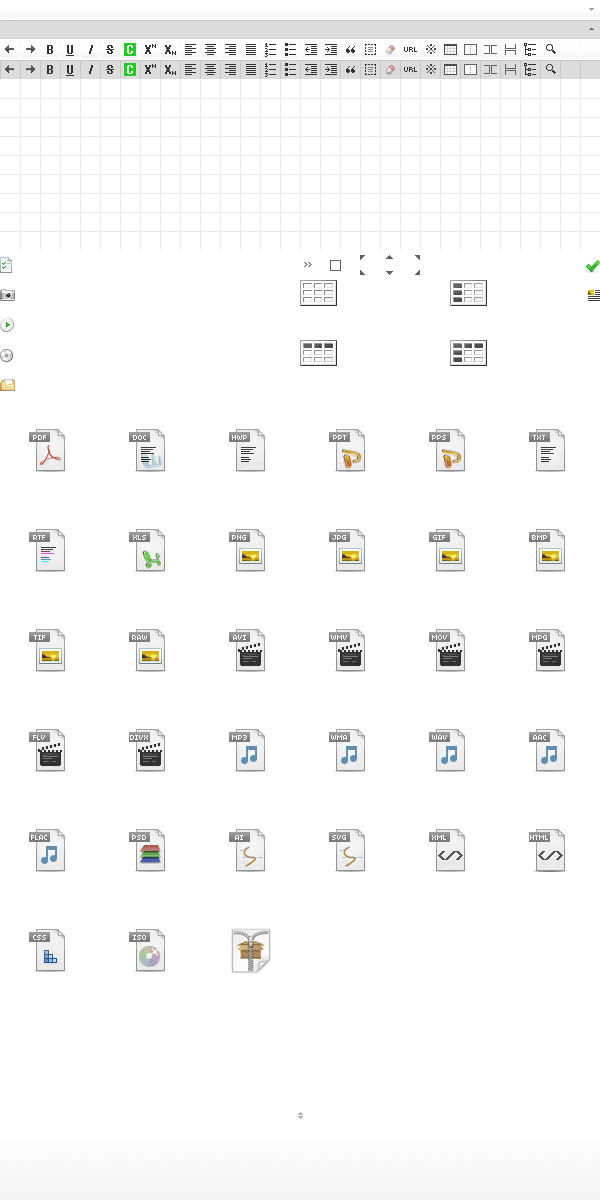Click the resize grip at the bottom
The width and height of the screenshot is (600, 1200).
click(300, 1115)
